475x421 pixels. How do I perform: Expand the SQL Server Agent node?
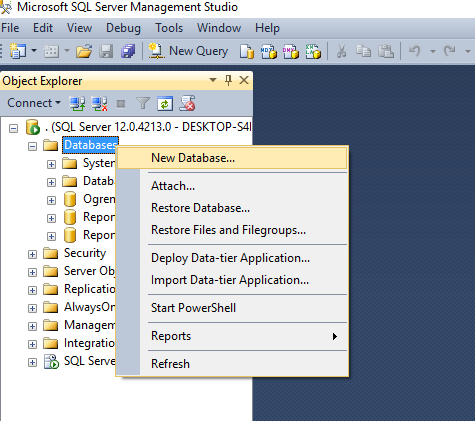[32, 362]
